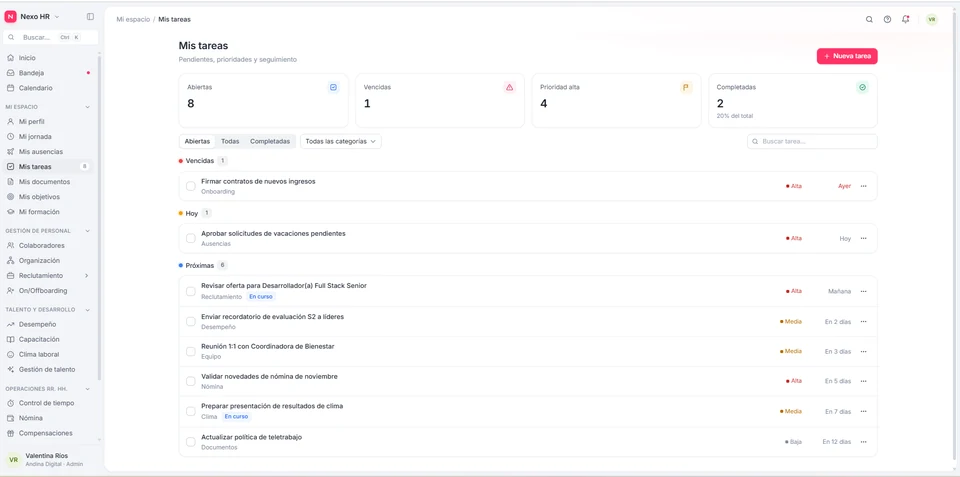Click the Vencidas warning triangle icon
The height and width of the screenshot is (477, 960).
point(509,88)
